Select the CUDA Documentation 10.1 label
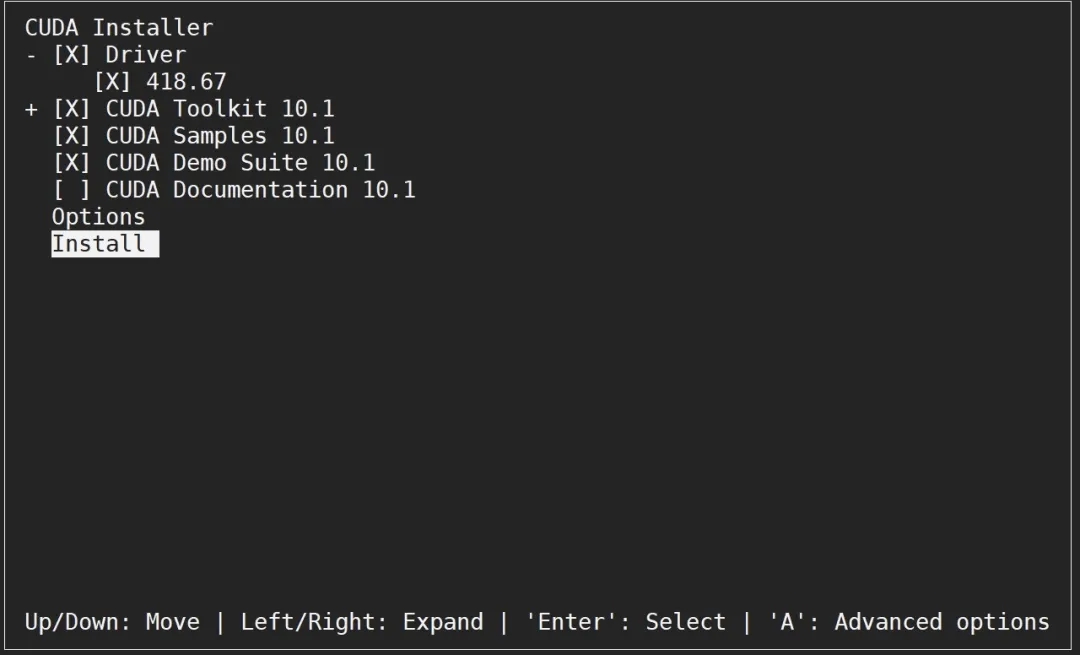Viewport: 1080px width, 655px height. [x=261, y=190]
